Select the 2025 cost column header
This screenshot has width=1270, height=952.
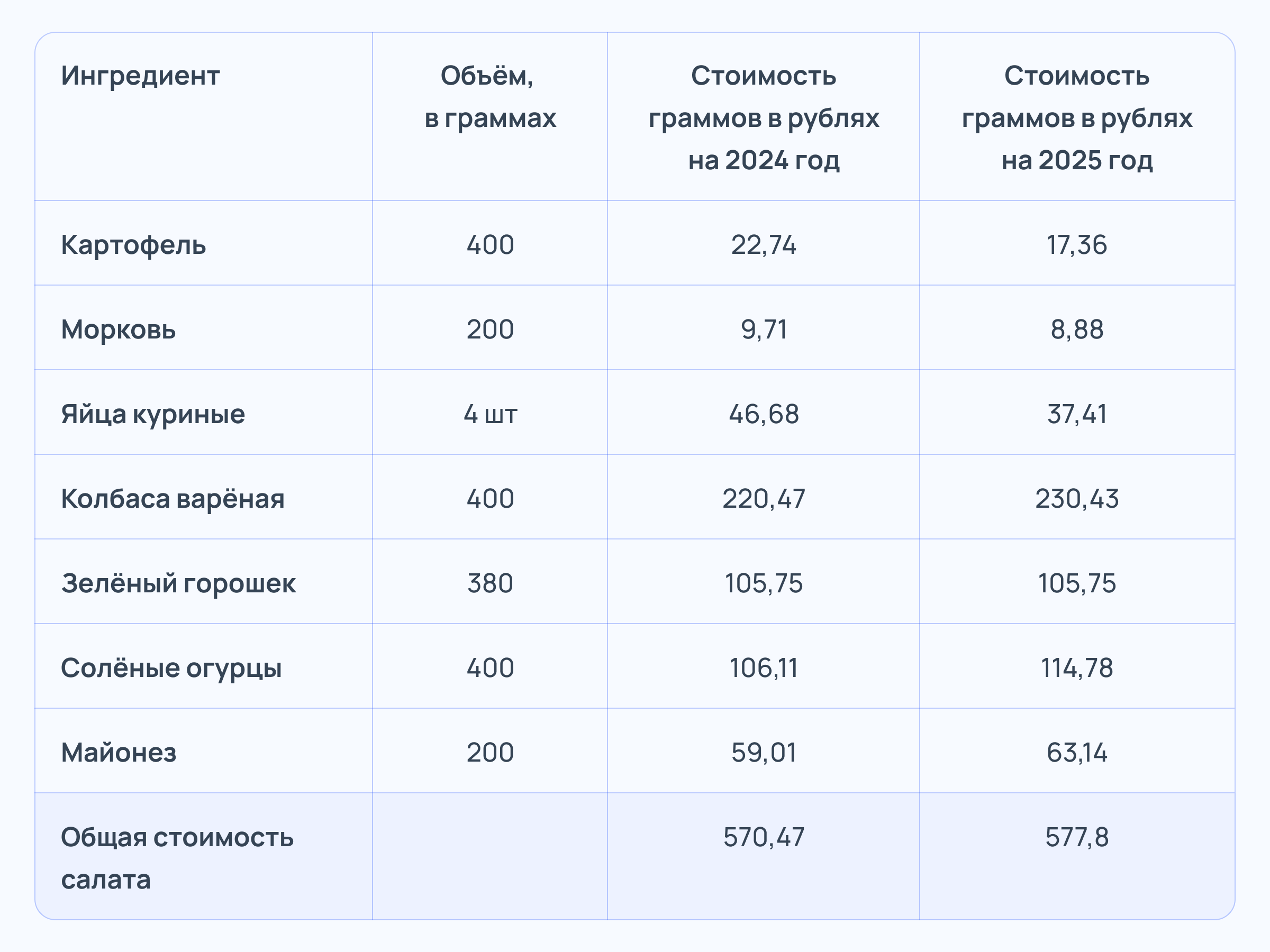click(x=1076, y=117)
